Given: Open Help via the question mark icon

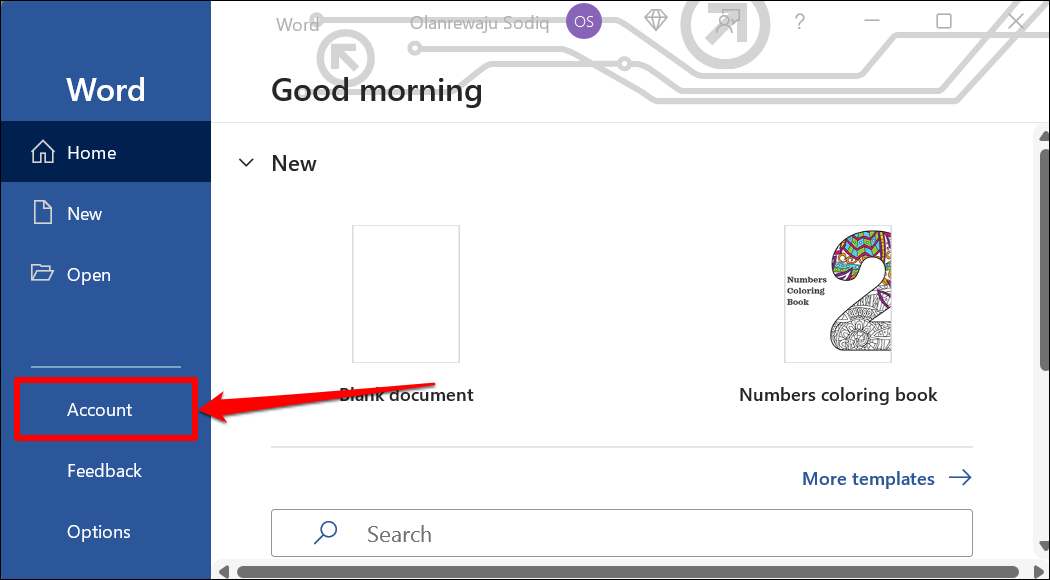Looking at the screenshot, I should click(800, 22).
